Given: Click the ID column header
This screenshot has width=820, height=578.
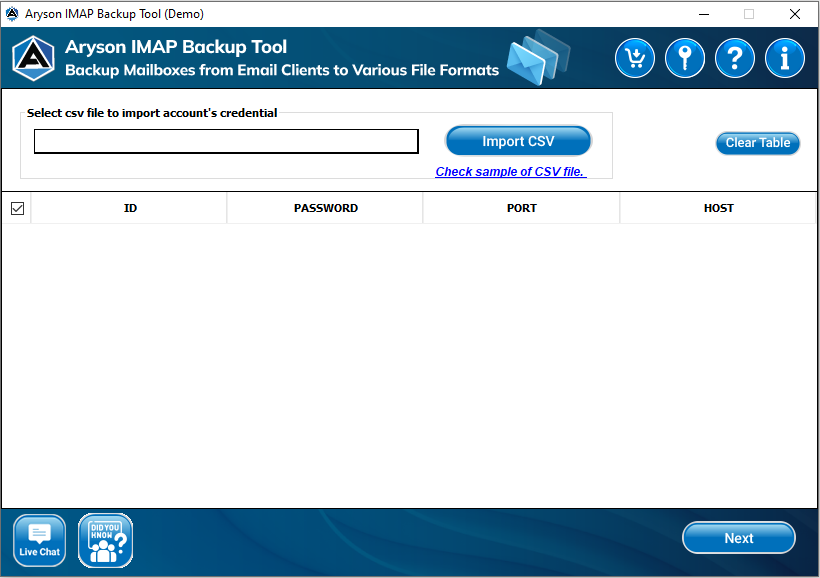Looking at the screenshot, I should click(129, 208).
